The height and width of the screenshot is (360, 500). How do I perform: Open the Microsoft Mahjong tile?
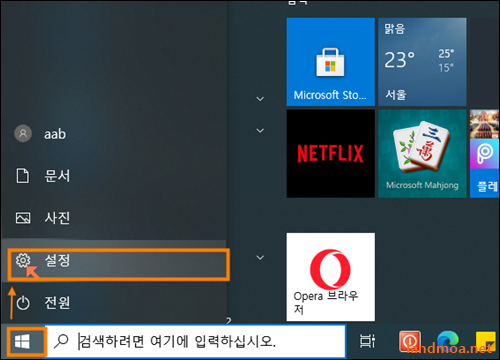[x=422, y=154]
